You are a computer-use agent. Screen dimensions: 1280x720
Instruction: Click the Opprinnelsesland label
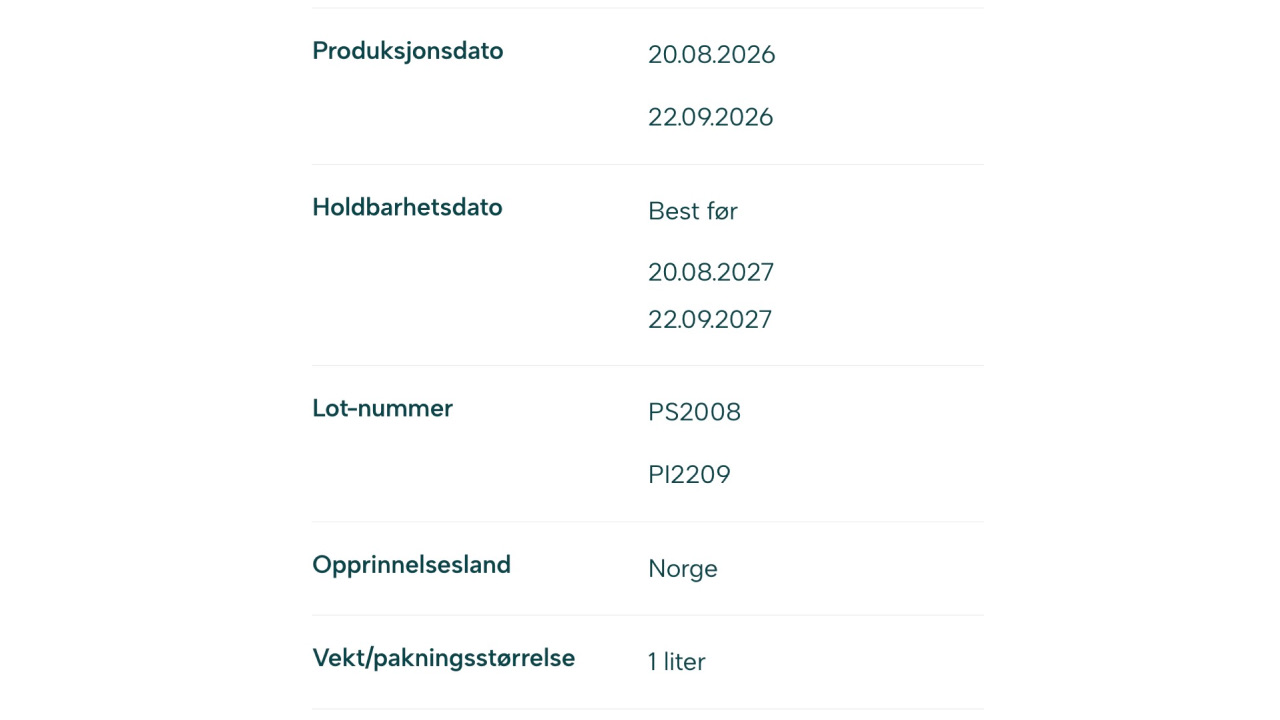411,565
